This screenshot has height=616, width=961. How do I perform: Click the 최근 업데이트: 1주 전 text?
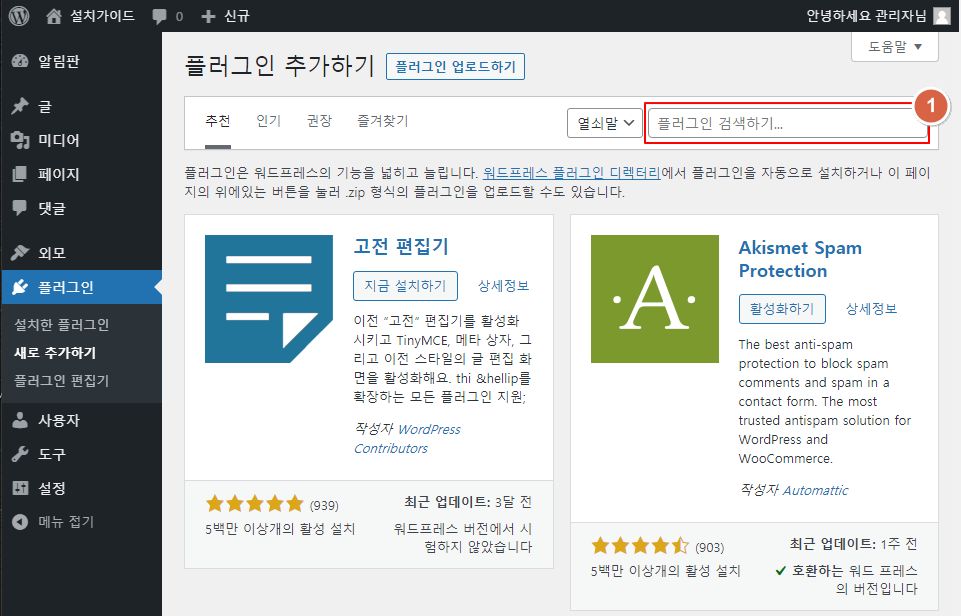(853, 544)
